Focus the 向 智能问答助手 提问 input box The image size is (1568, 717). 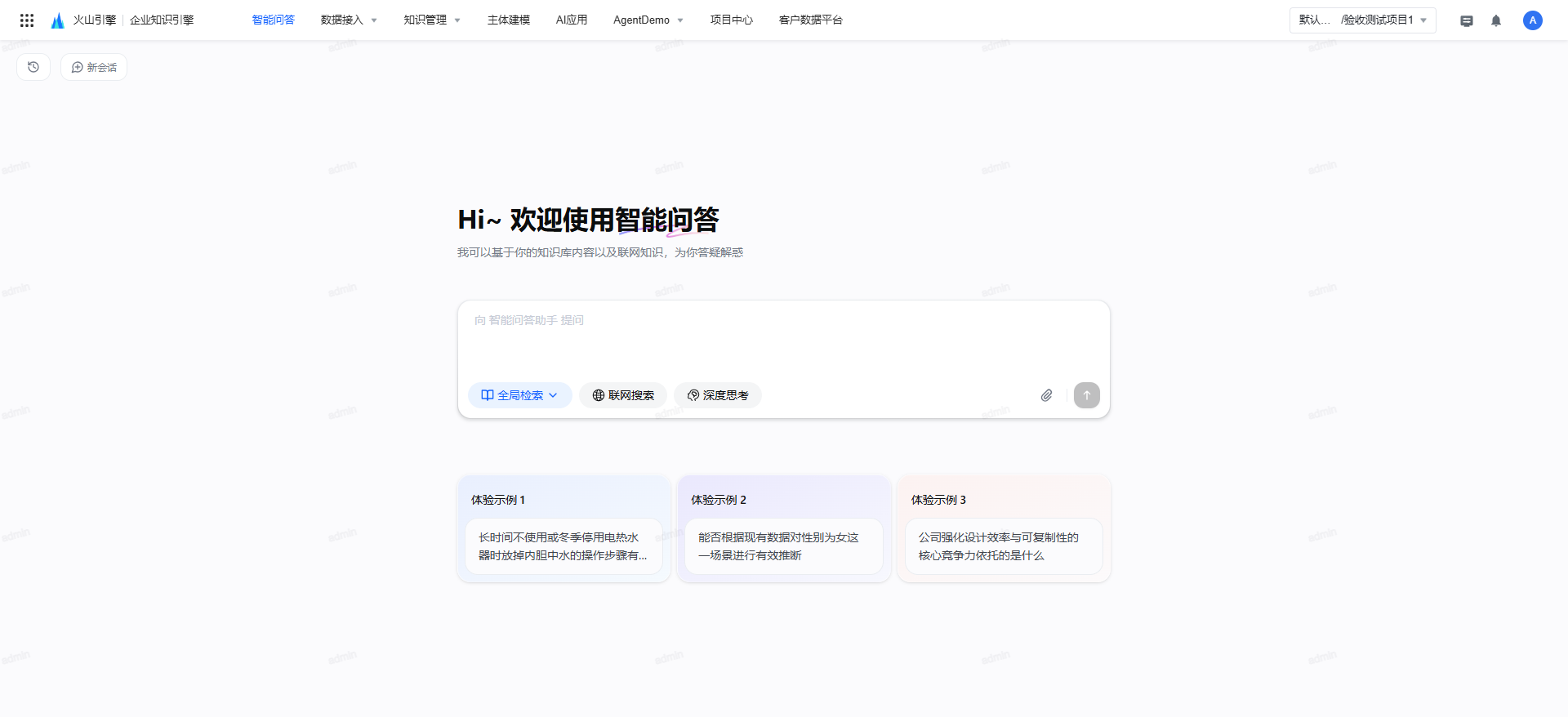point(784,339)
